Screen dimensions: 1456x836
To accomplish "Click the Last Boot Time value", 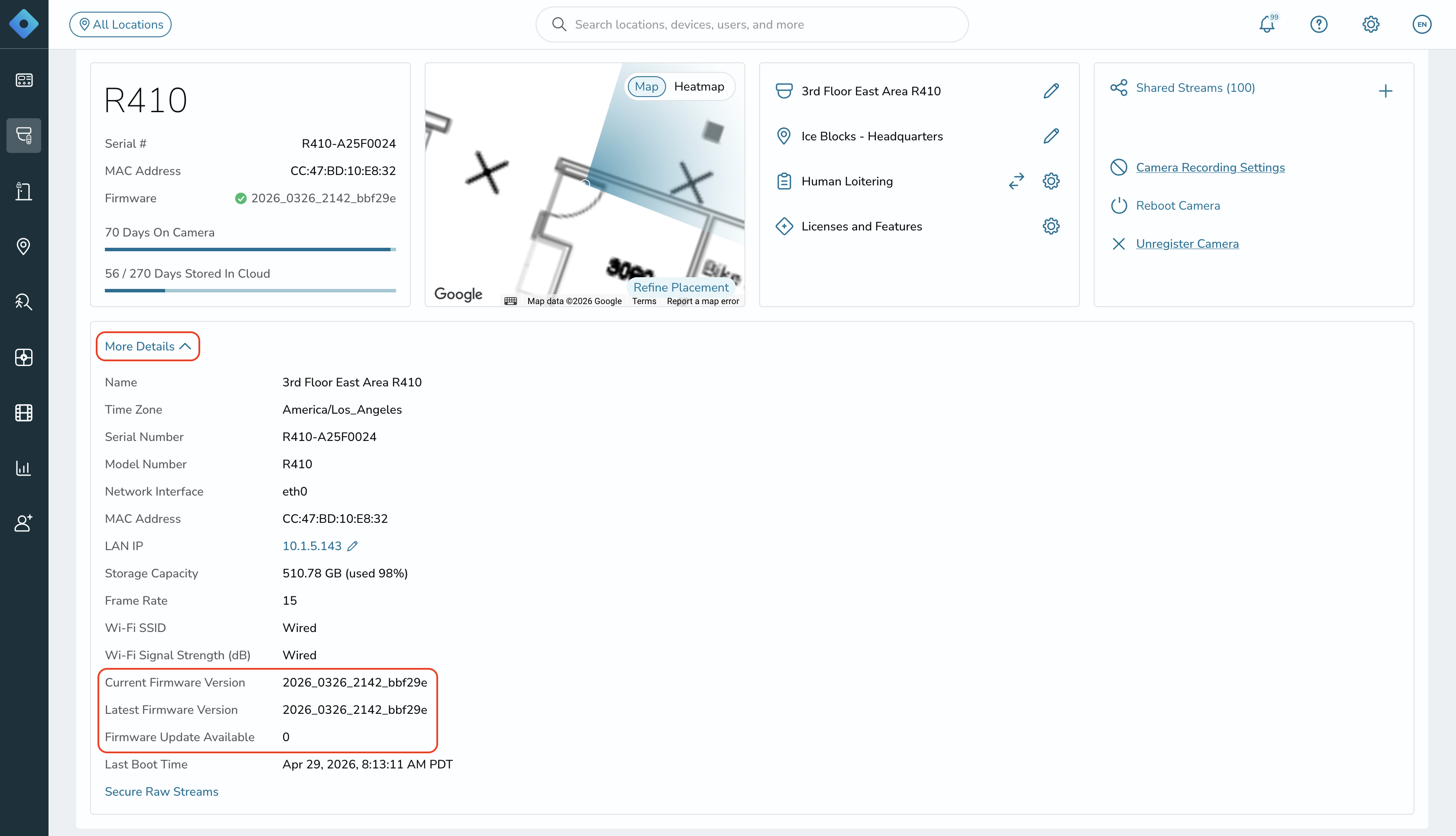I will [367, 765].
